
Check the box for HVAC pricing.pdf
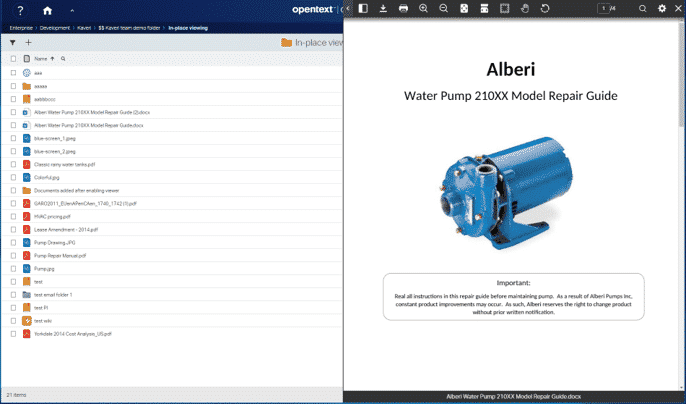coord(13,216)
